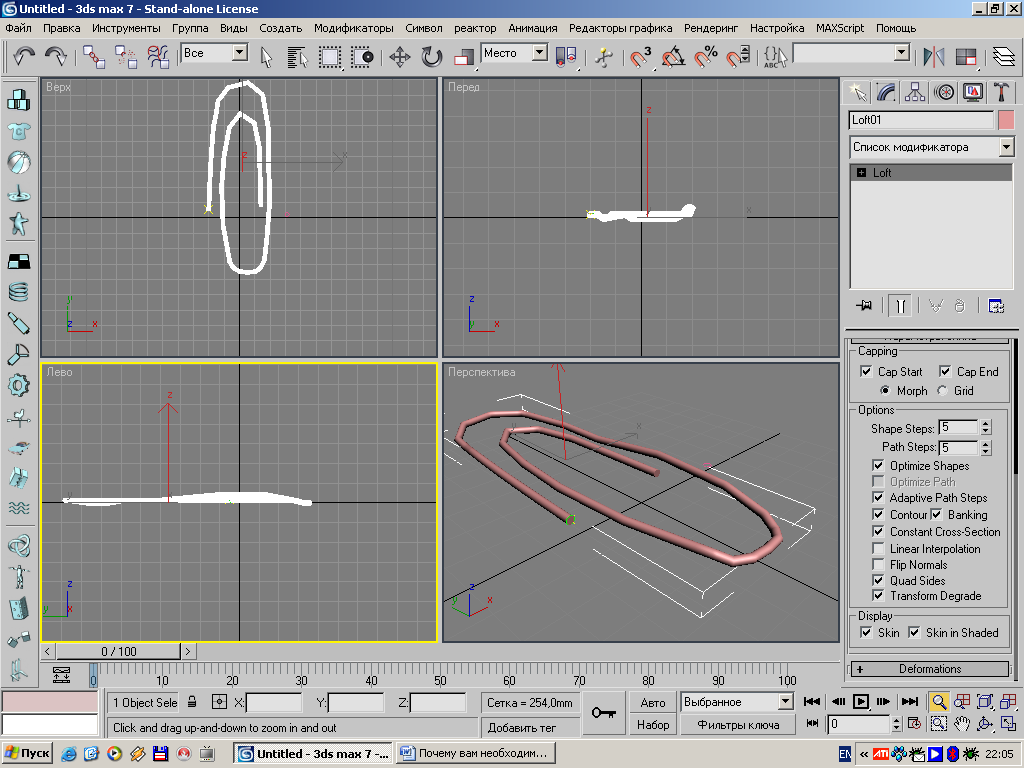Click the Undo arrow icon

24,56
